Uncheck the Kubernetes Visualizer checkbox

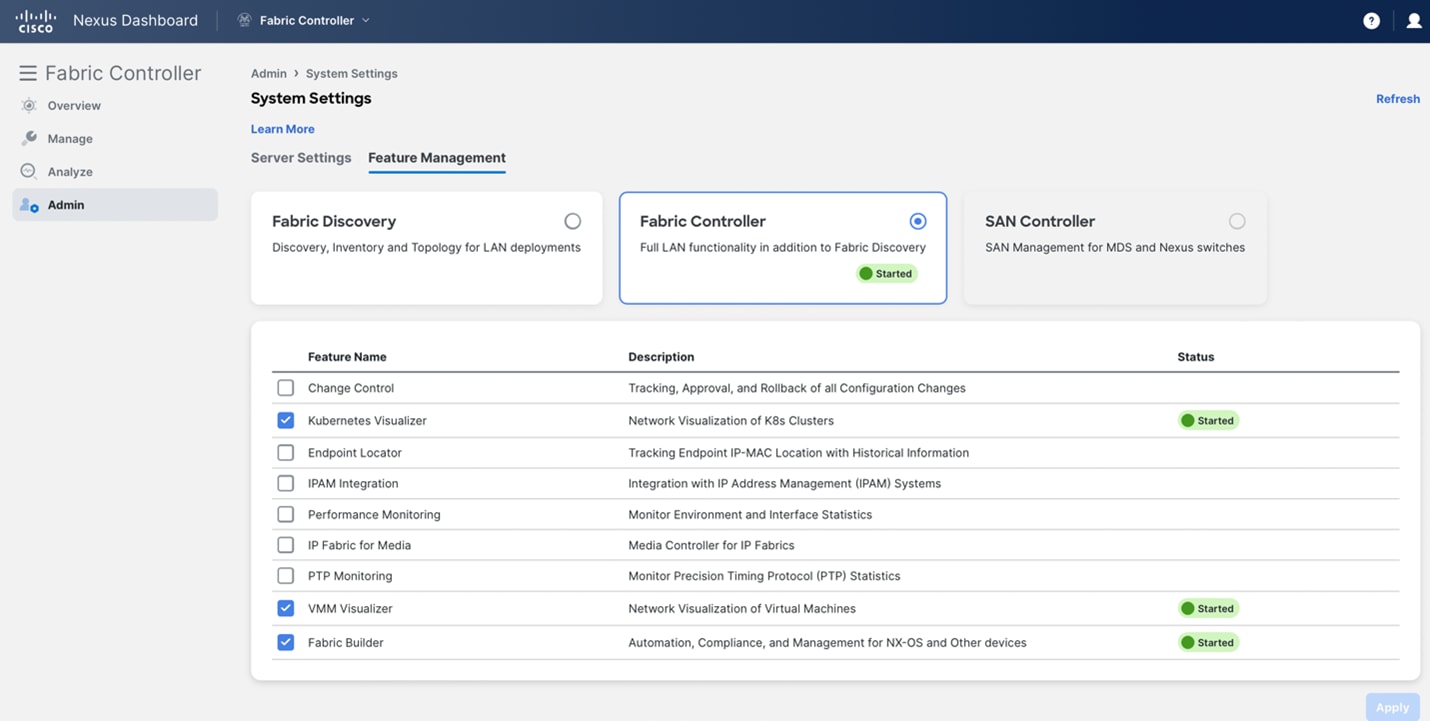point(286,420)
